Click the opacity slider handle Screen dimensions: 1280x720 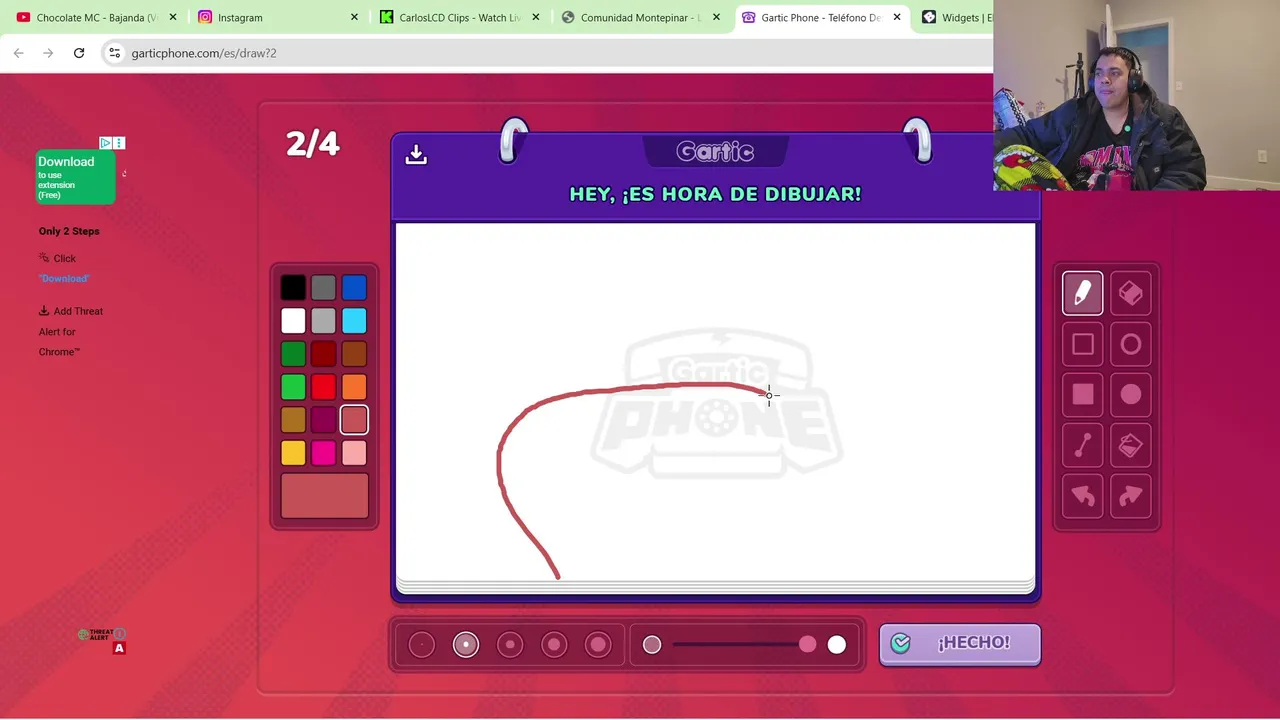[807, 645]
